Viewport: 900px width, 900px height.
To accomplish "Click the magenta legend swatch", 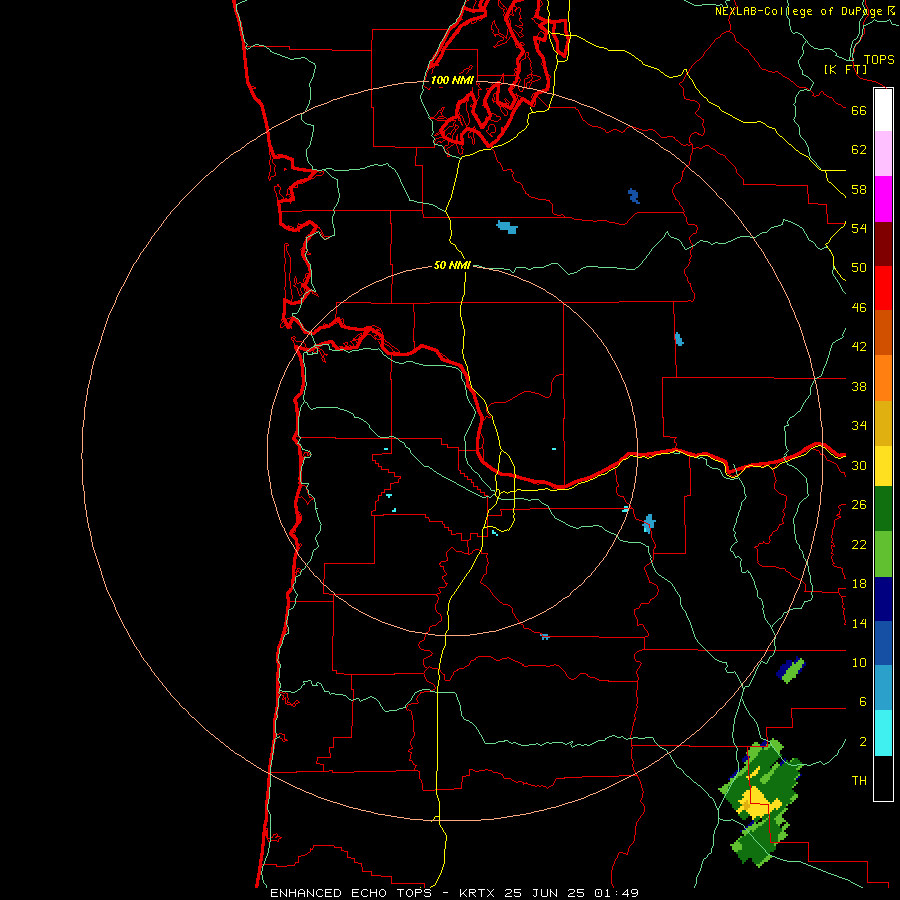I will tap(883, 199).
